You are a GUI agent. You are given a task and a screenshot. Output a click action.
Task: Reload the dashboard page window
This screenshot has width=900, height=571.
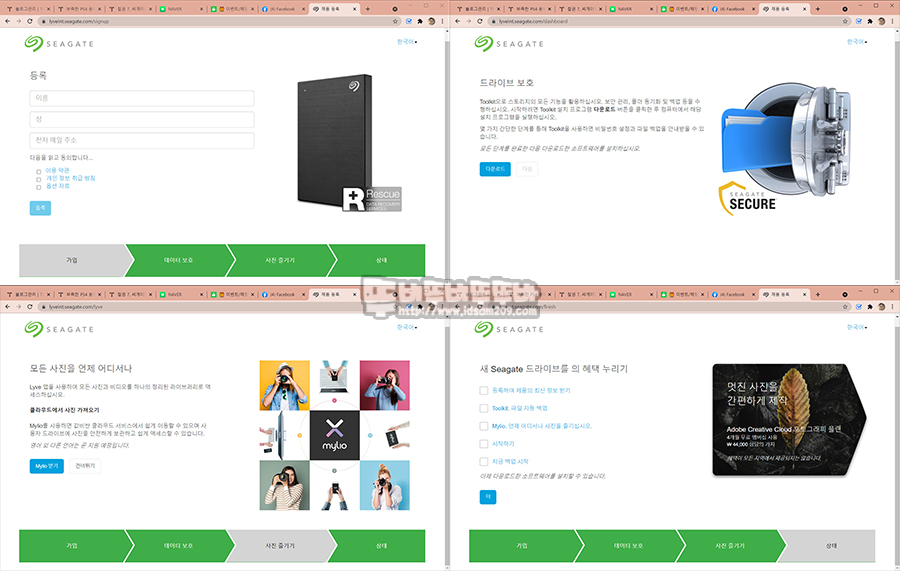tap(480, 21)
